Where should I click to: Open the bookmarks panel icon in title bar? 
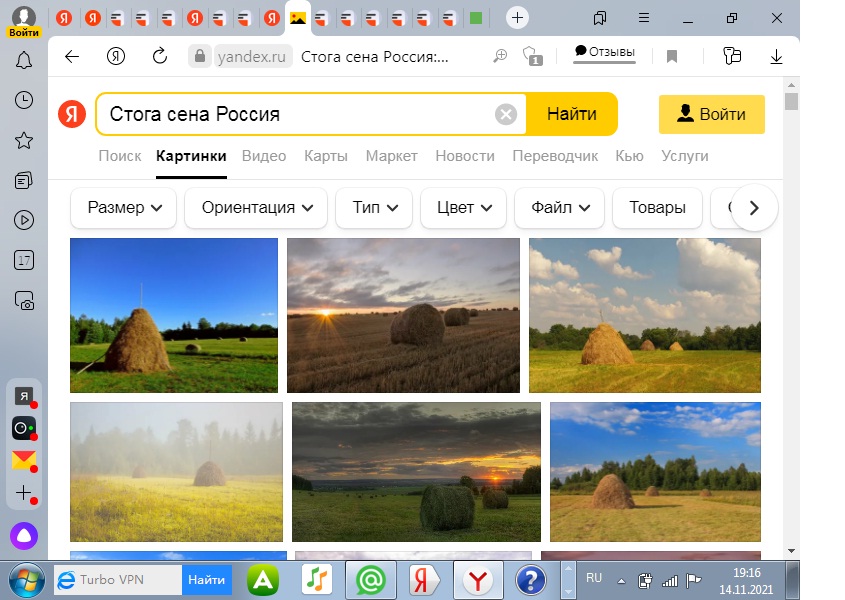click(x=599, y=18)
